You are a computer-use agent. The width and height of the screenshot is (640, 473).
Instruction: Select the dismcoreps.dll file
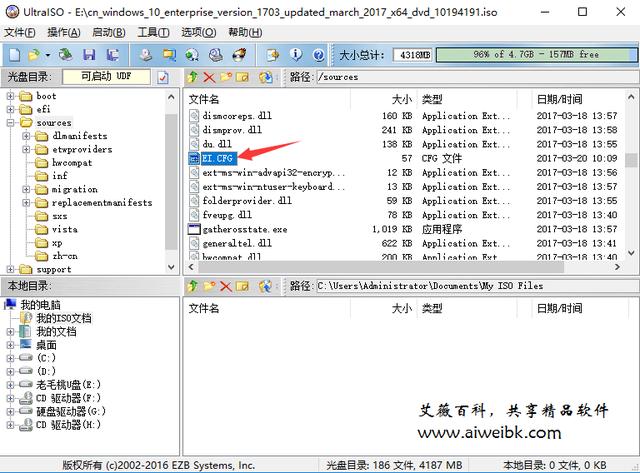[x=237, y=116]
